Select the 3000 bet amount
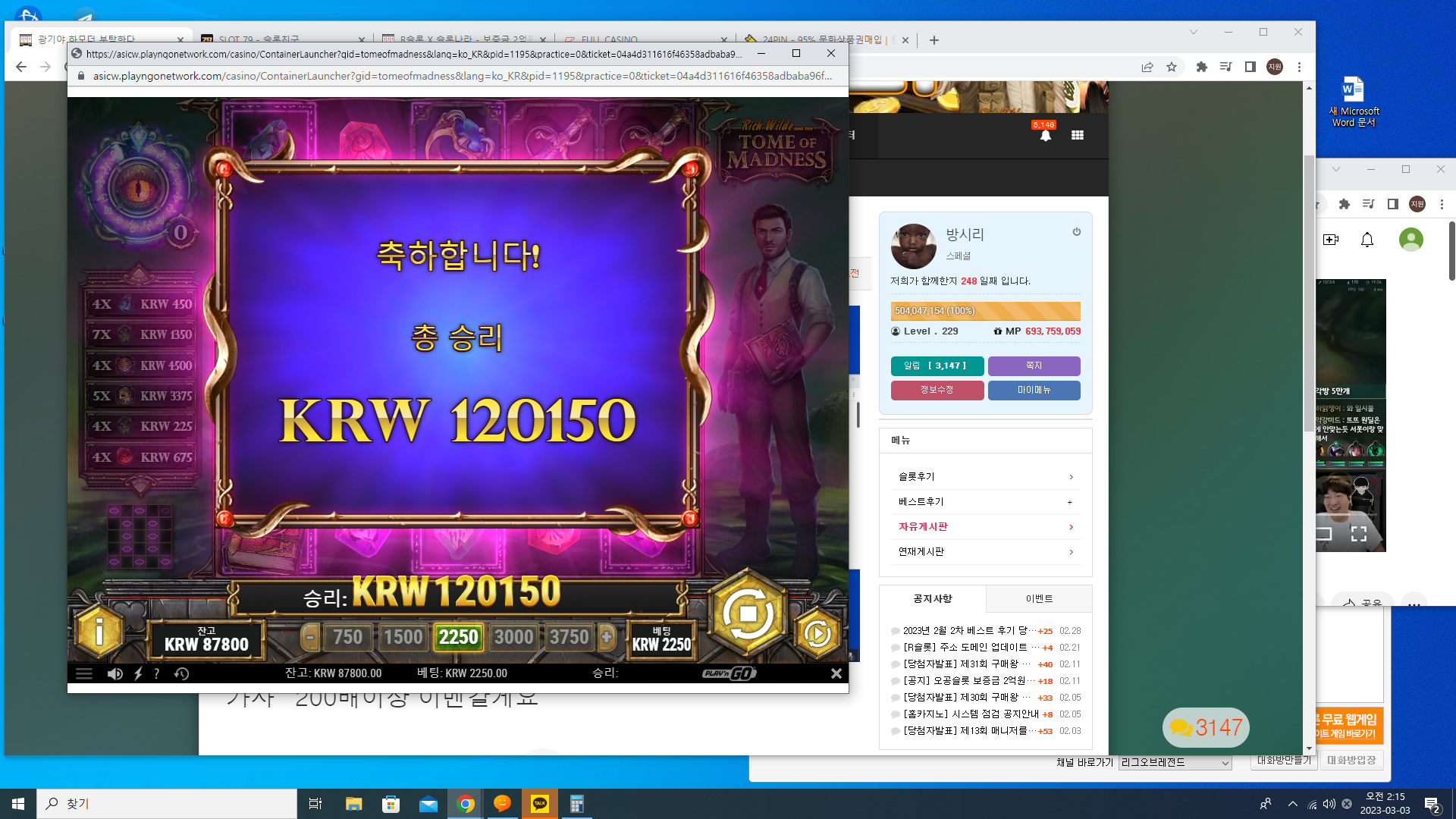This screenshot has height=819, width=1456. pyautogui.click(x=513, y=637)
